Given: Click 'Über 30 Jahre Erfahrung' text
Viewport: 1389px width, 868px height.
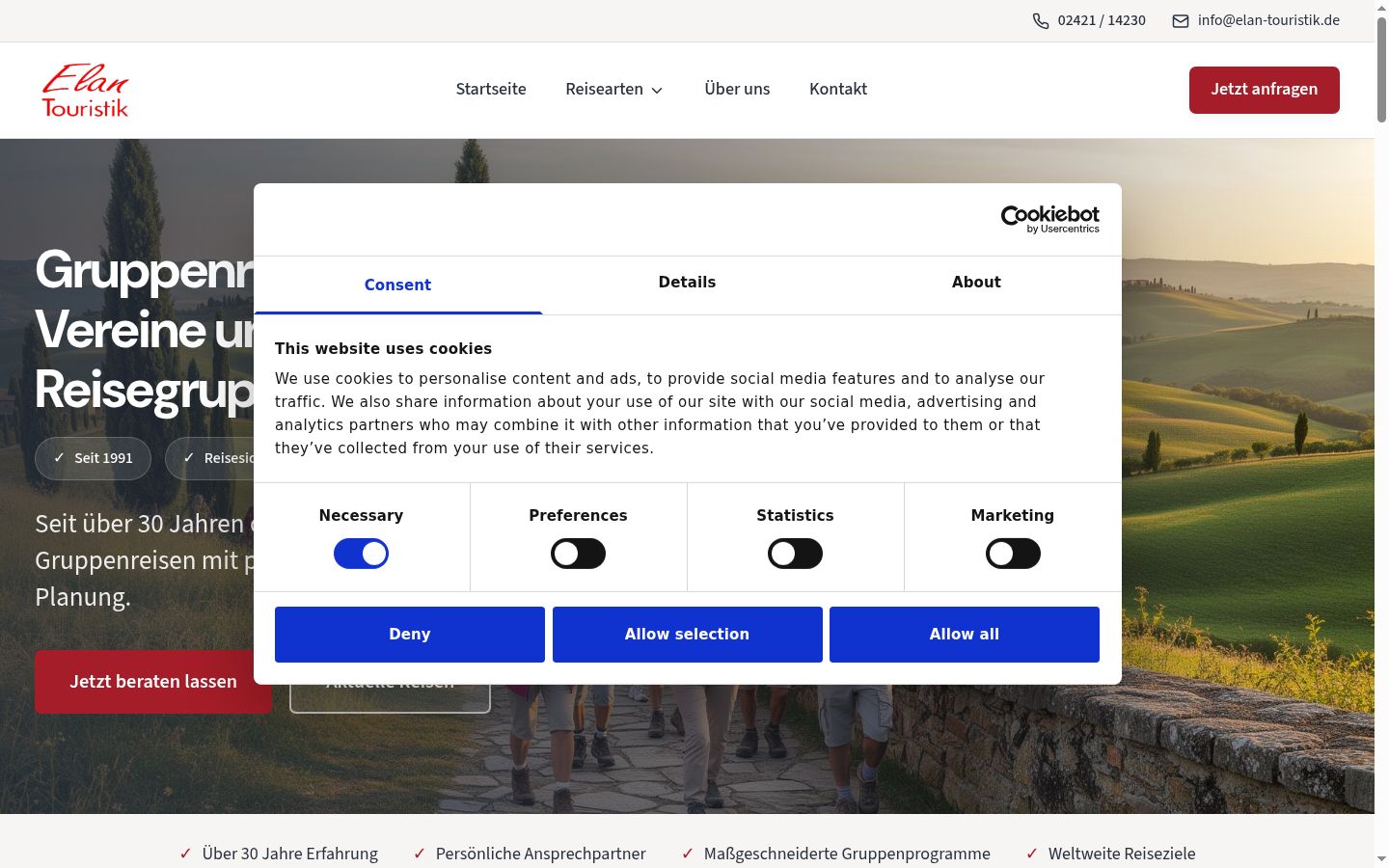Looking at the screenshot, I should tap(290, 854).
